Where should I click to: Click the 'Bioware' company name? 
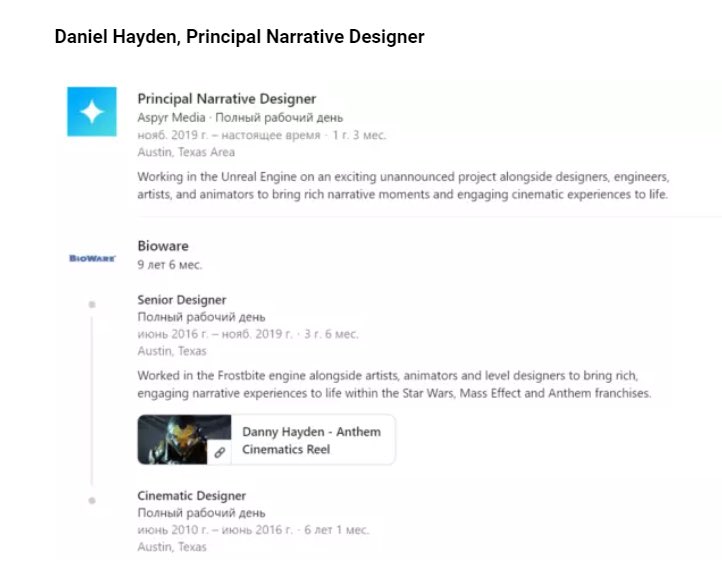point(163,246)
